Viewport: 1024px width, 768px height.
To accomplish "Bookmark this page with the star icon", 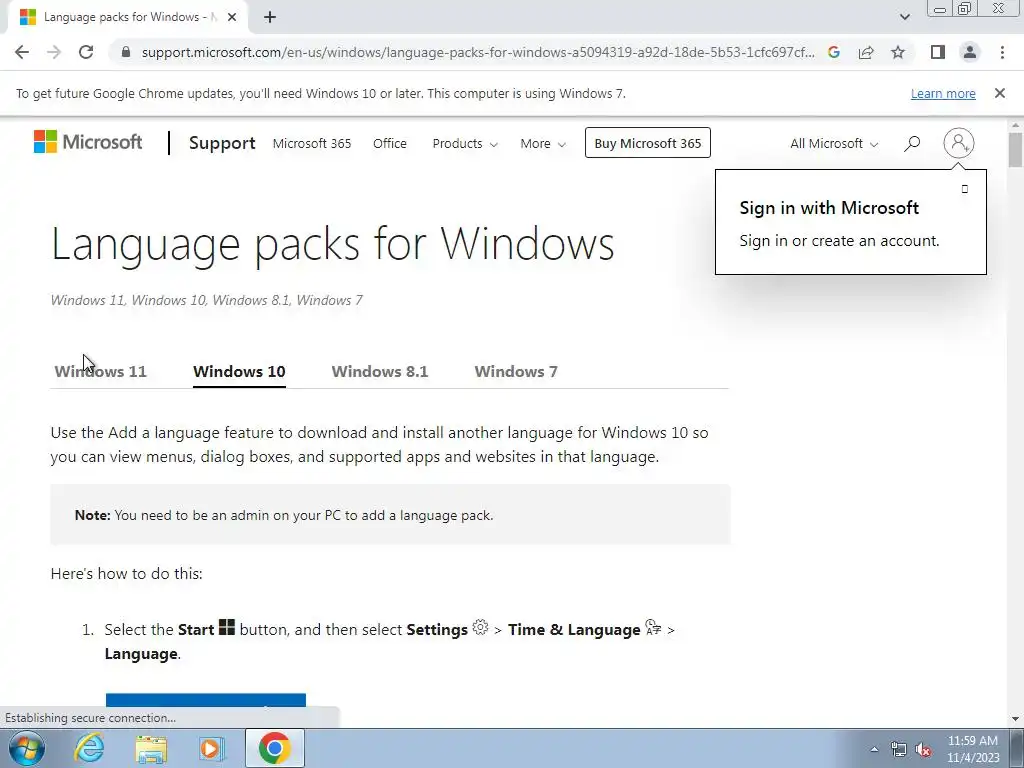I will (898, 52).
